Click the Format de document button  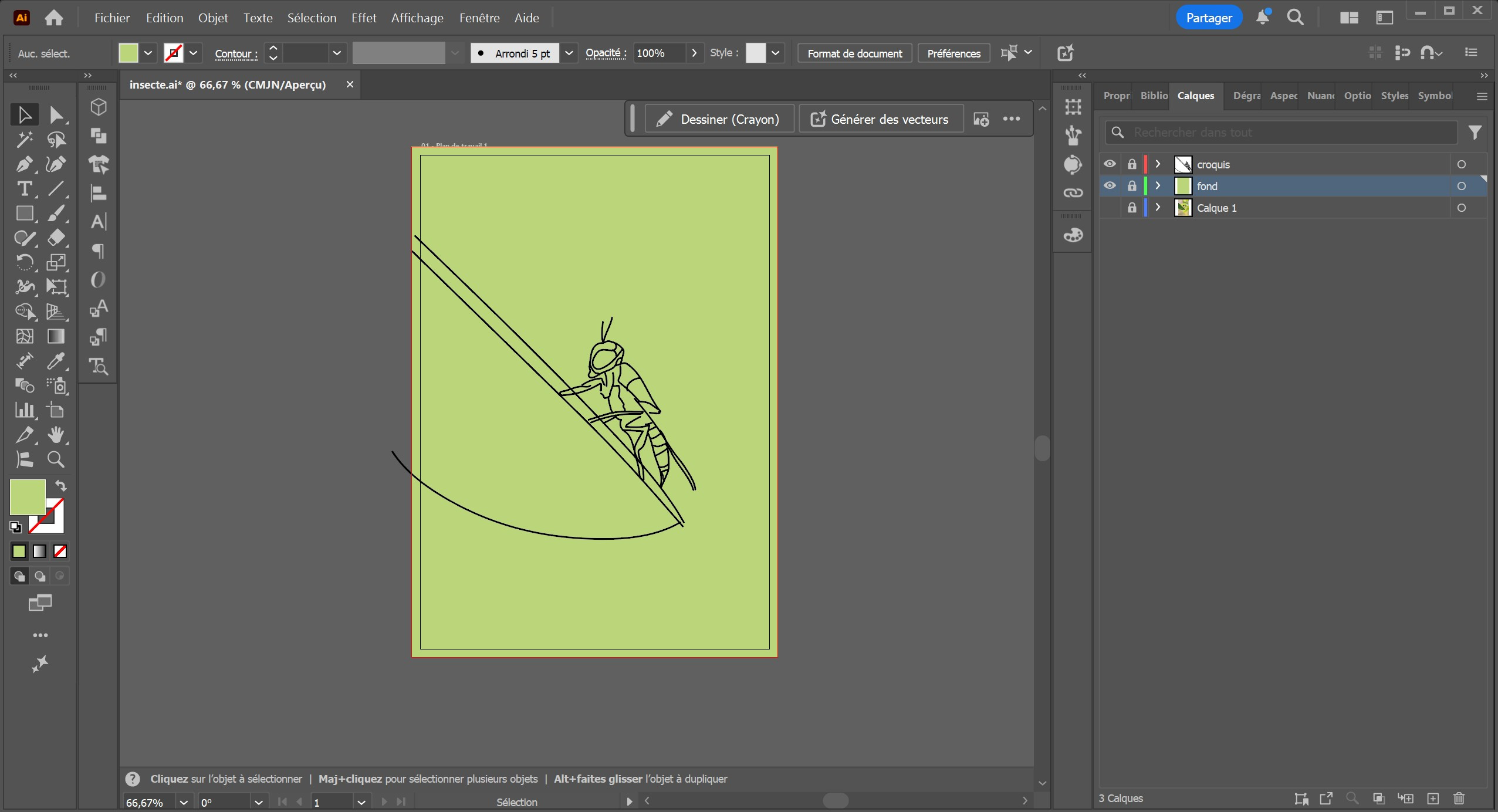pyautogui.click(x=854, y=53)
